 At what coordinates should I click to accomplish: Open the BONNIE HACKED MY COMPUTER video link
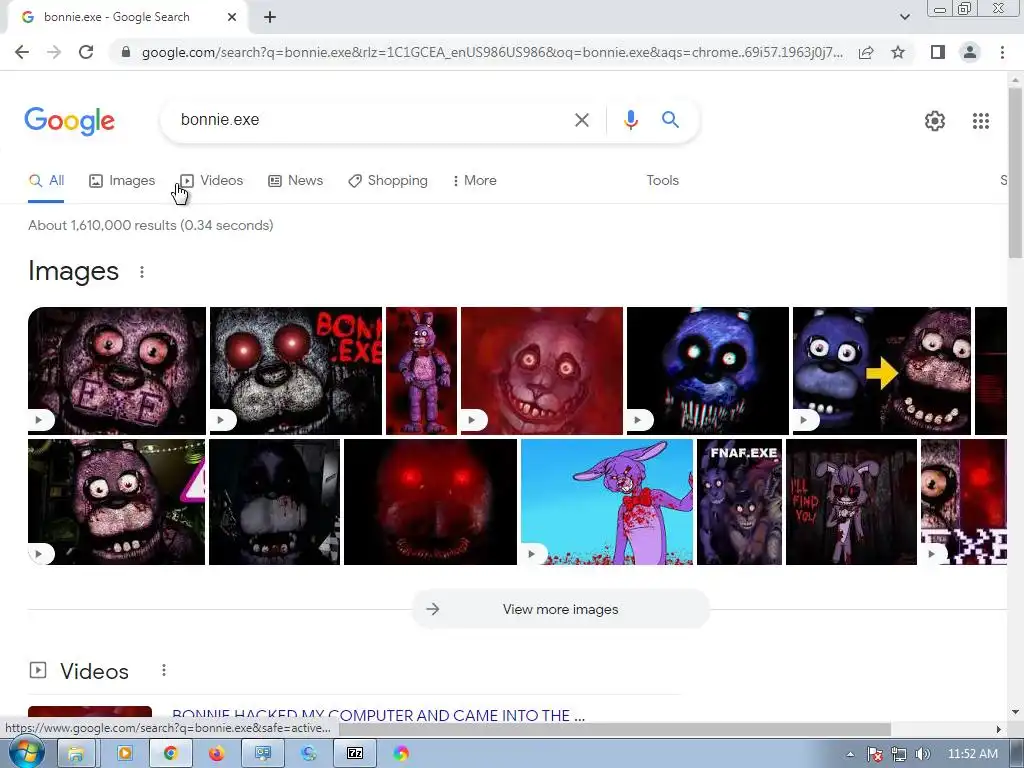coord(378,715)
